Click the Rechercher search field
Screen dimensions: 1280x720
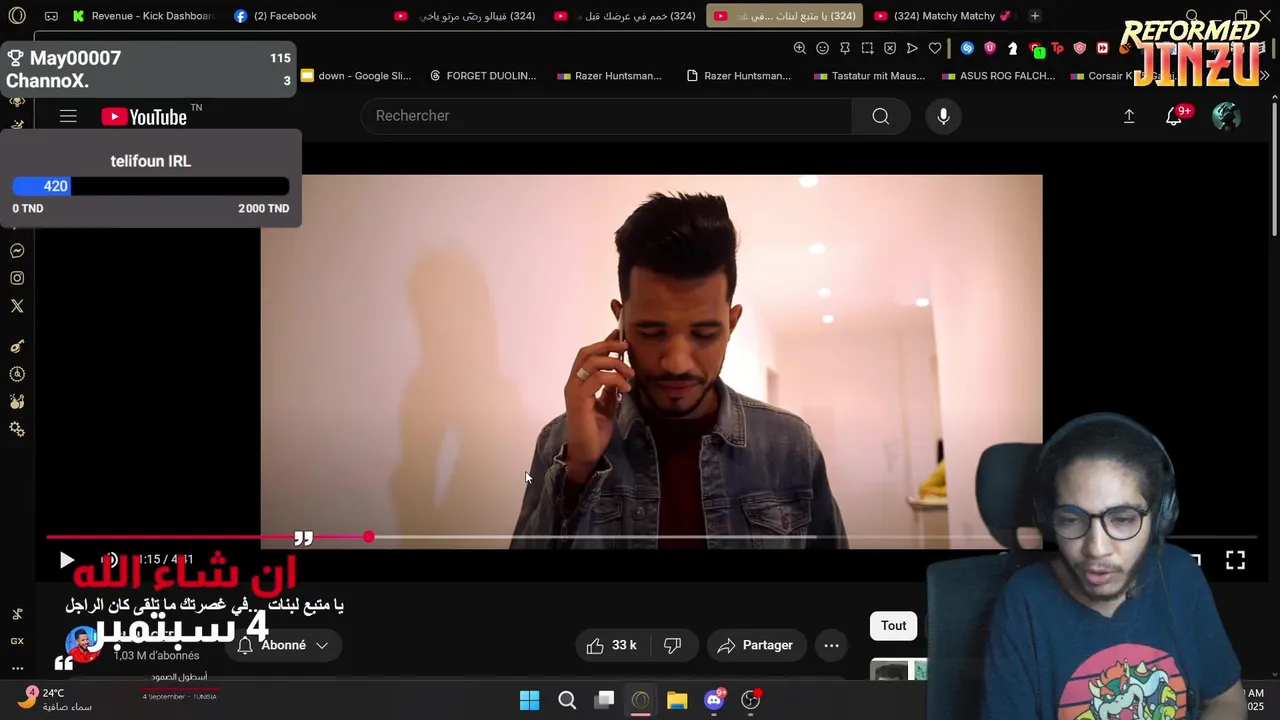606,116
